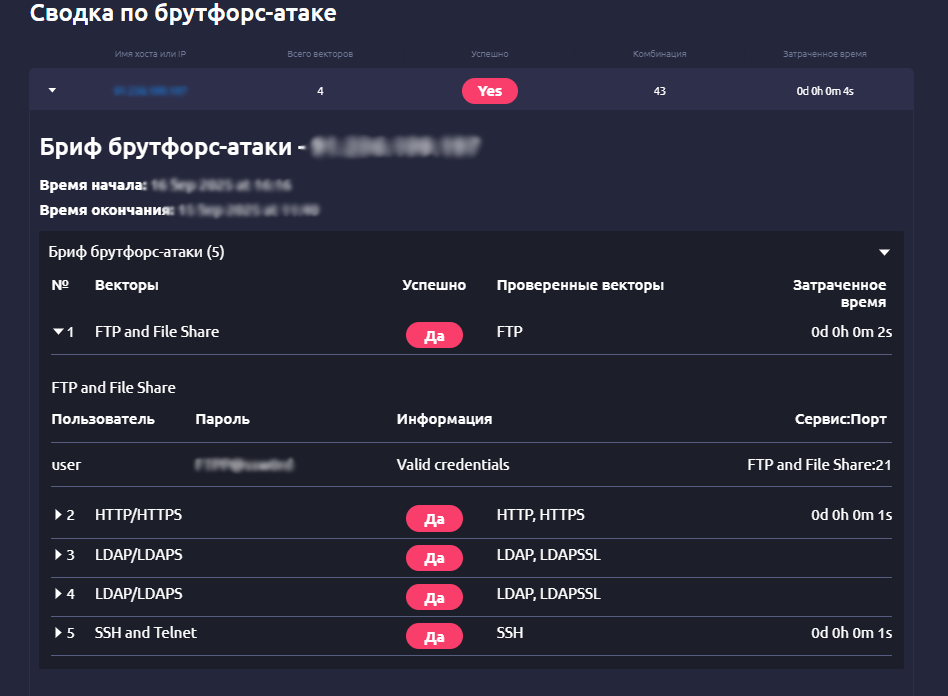This screenshot has width=948, height=696.
Task: Click the Пароль column header
Action: (x=222, y=419)
